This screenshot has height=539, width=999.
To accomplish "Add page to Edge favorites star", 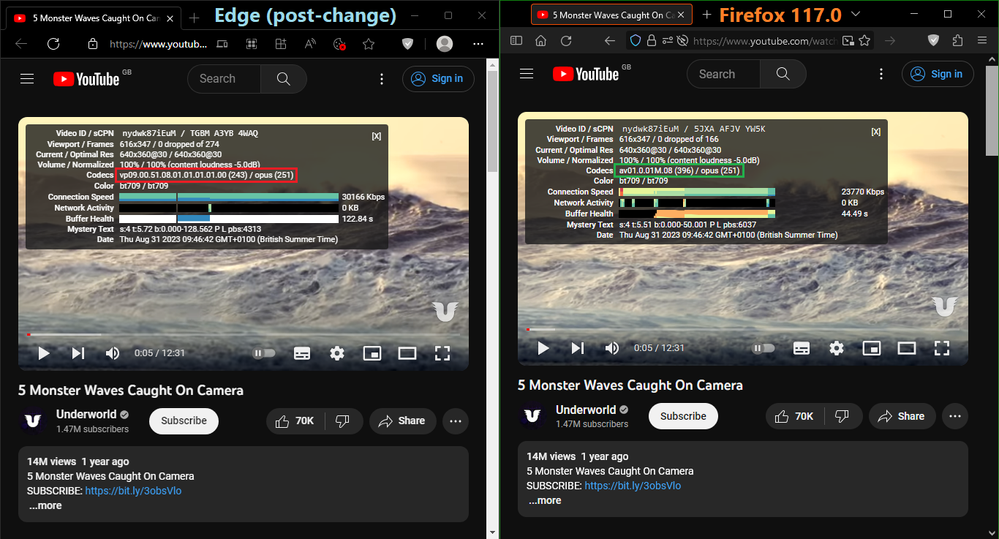I will pos(368,44).
